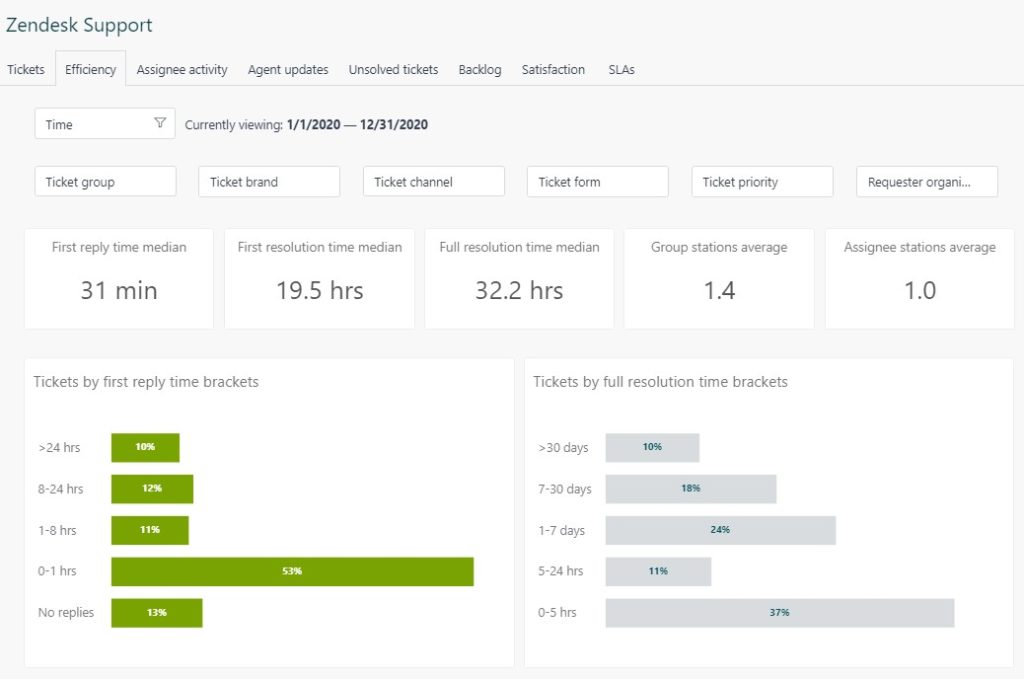
Task: Click the Zendesk Support title
Action: tap(79, 25)
